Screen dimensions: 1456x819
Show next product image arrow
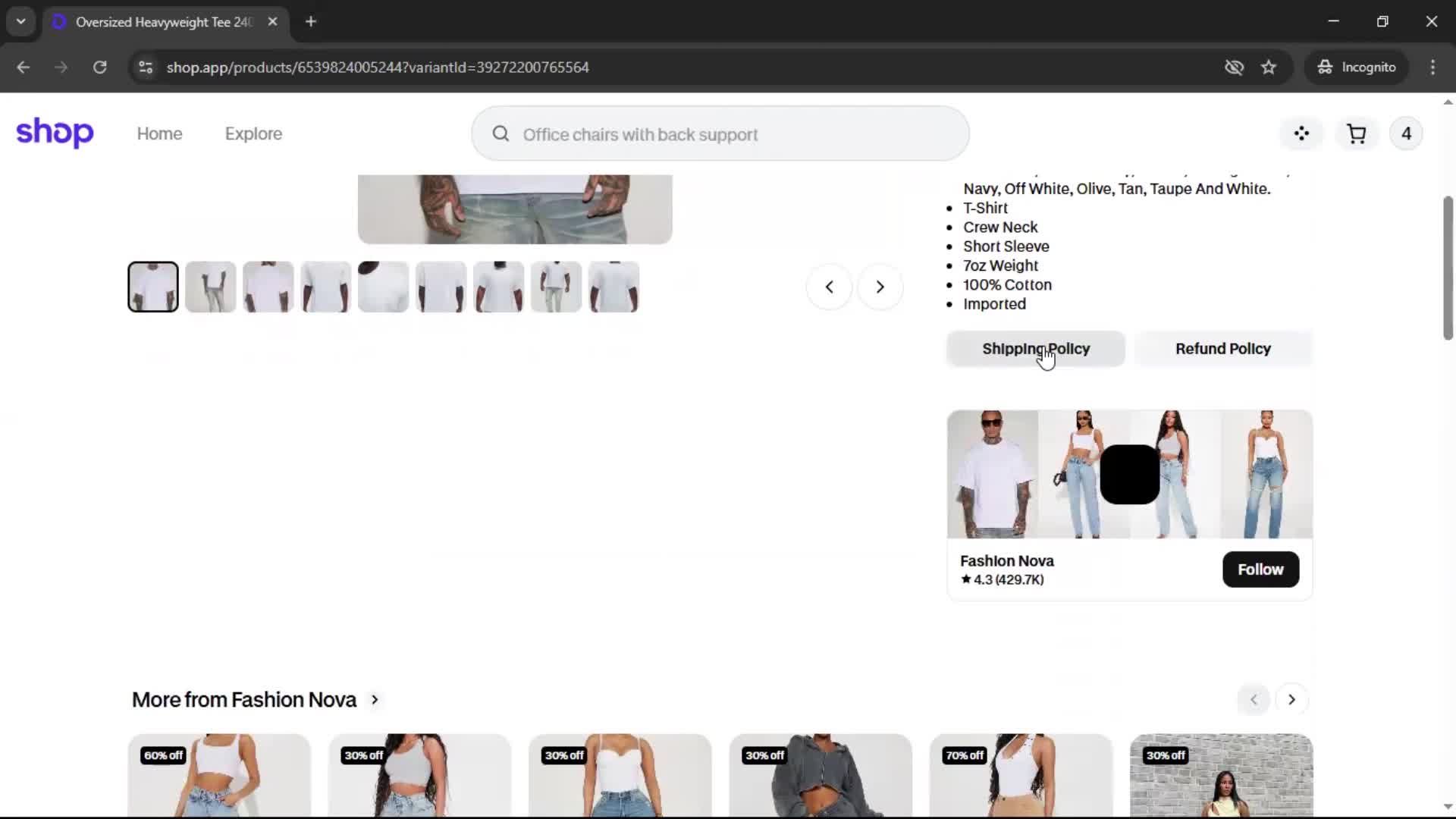pyautogui.click(x=880, y=287)
